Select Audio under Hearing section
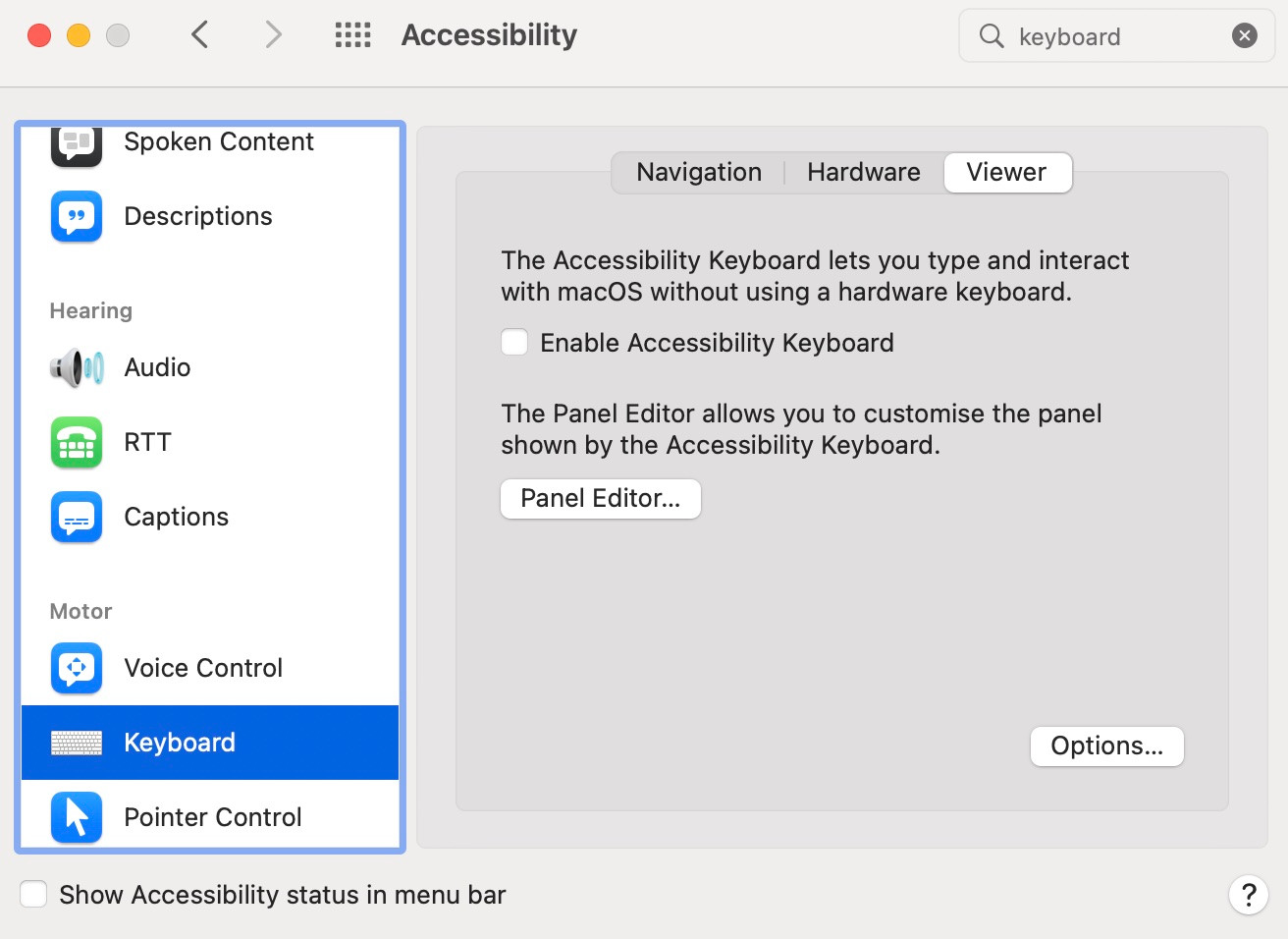 click(156, 367)
